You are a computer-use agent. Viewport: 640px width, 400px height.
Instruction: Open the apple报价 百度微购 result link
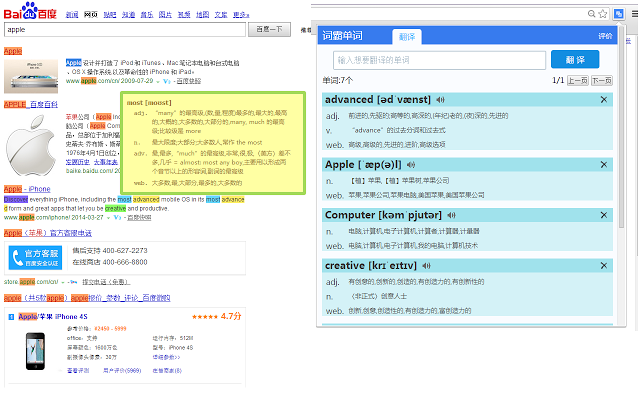87,298
